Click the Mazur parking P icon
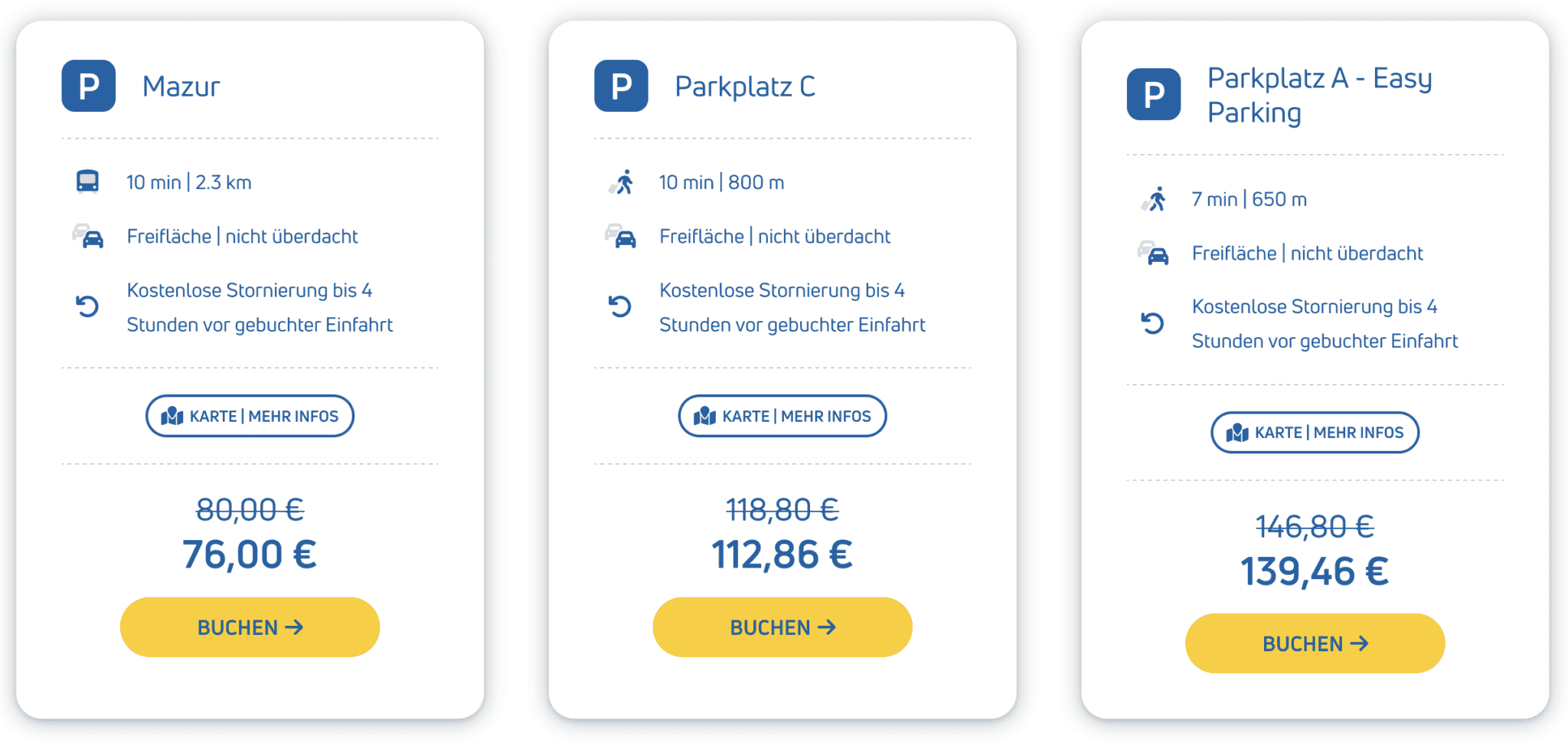Screen dimensions: 1568x746 89,86
